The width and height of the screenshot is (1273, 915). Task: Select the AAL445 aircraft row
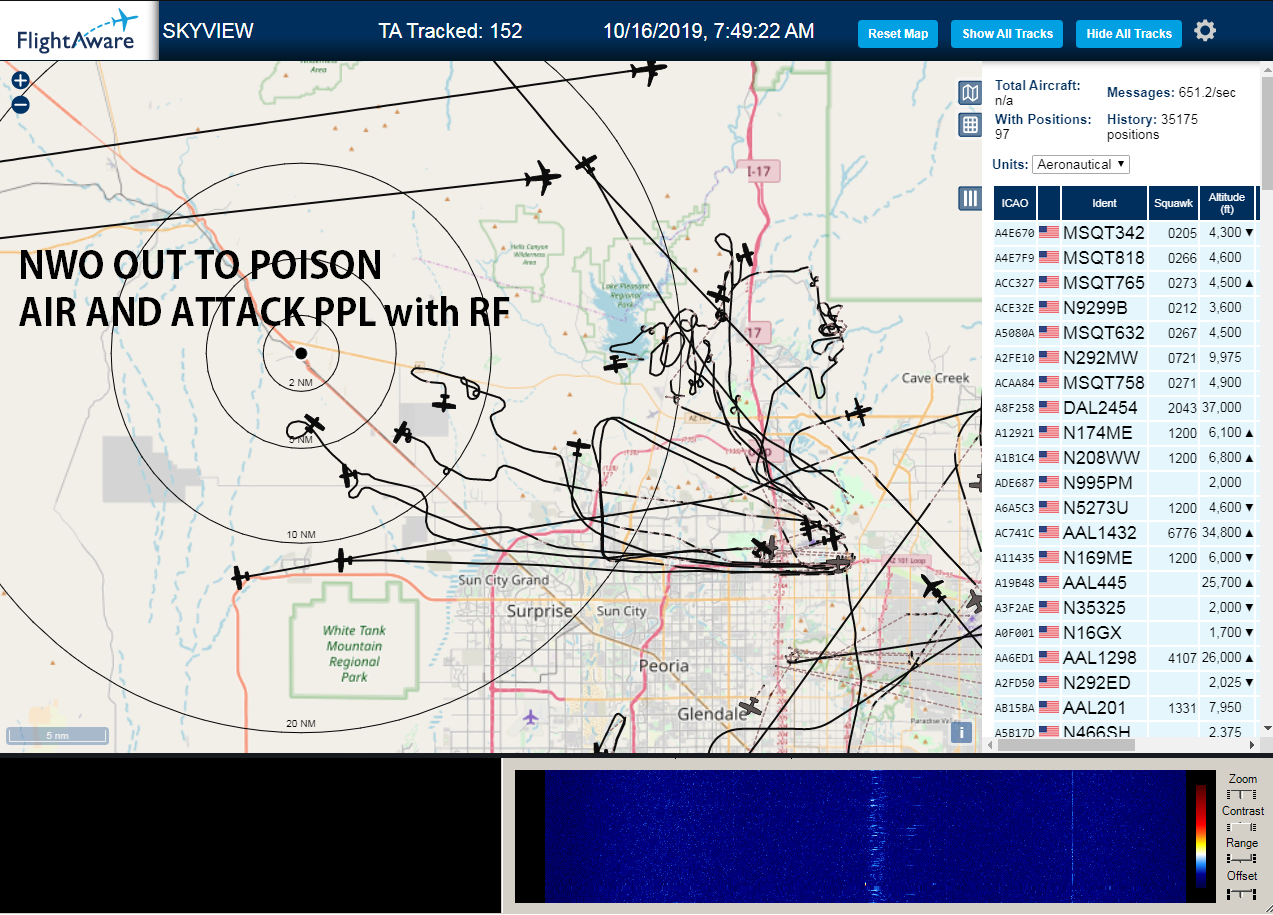1124,582
